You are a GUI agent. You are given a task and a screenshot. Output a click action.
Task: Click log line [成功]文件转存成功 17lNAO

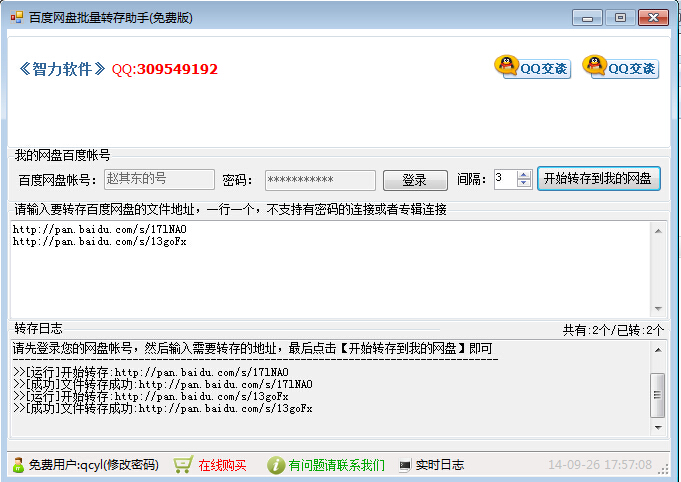pos(163,384)
